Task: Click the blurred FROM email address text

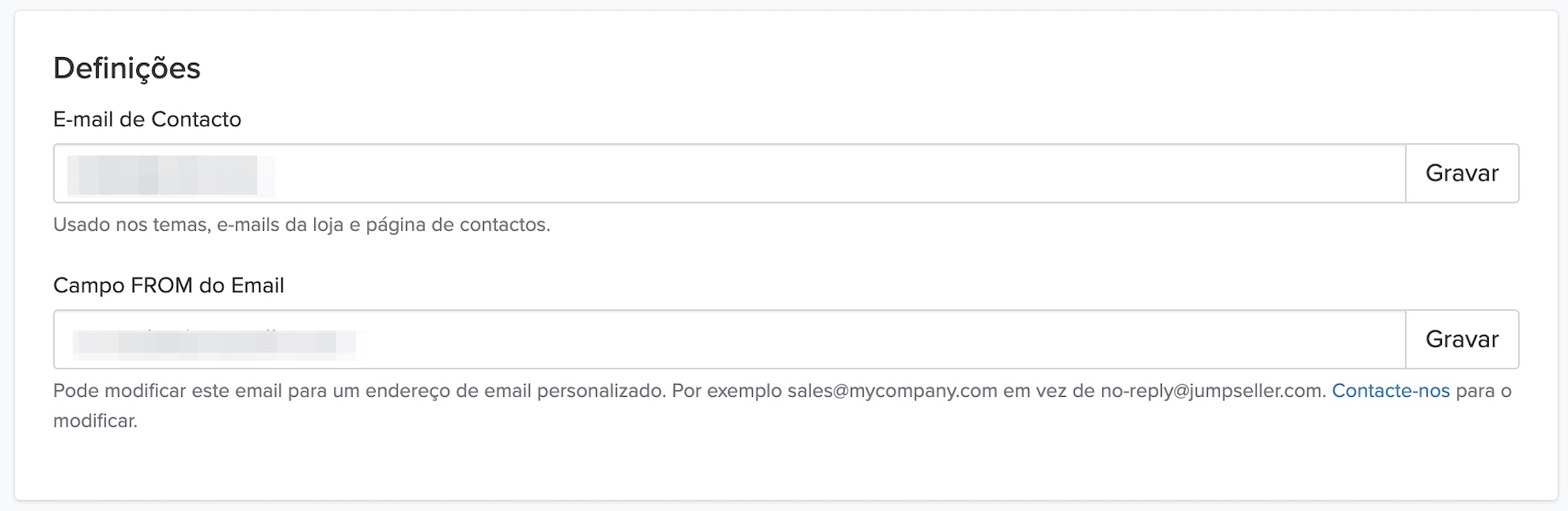Action: tap(213, 342)
